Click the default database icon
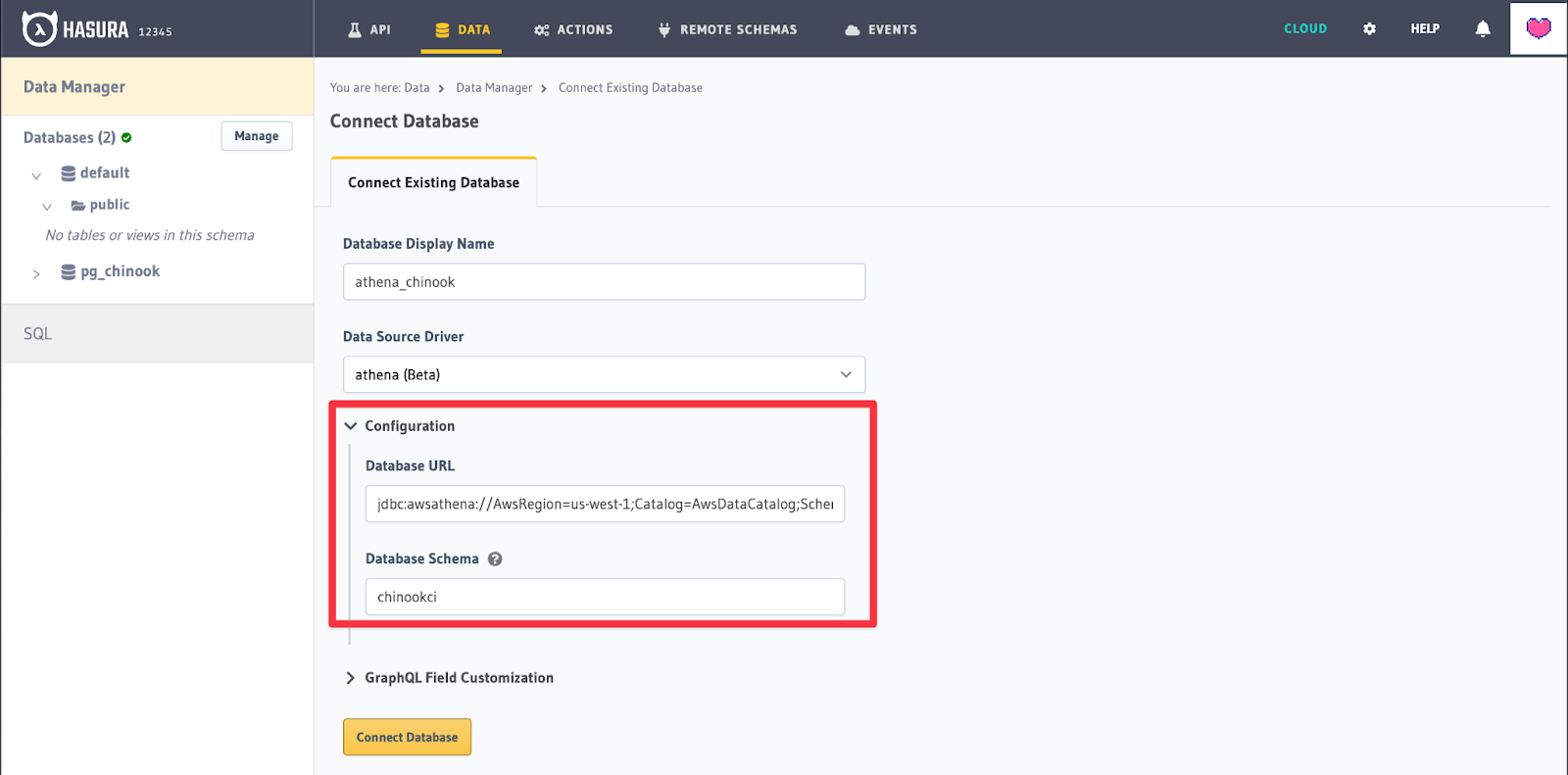1568x775 pixels. point(68,173)
